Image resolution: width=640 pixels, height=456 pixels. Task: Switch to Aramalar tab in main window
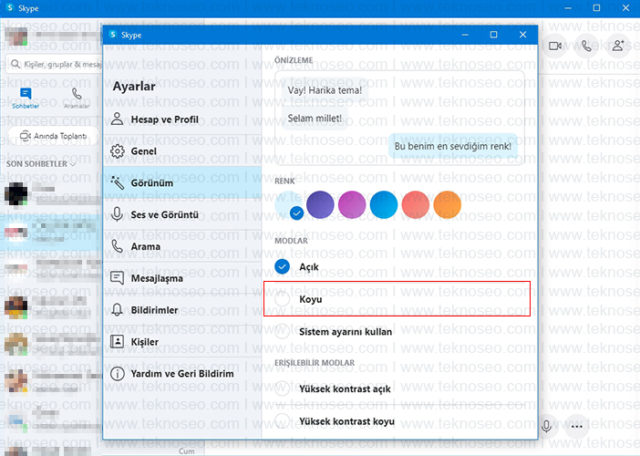point(76,98)
